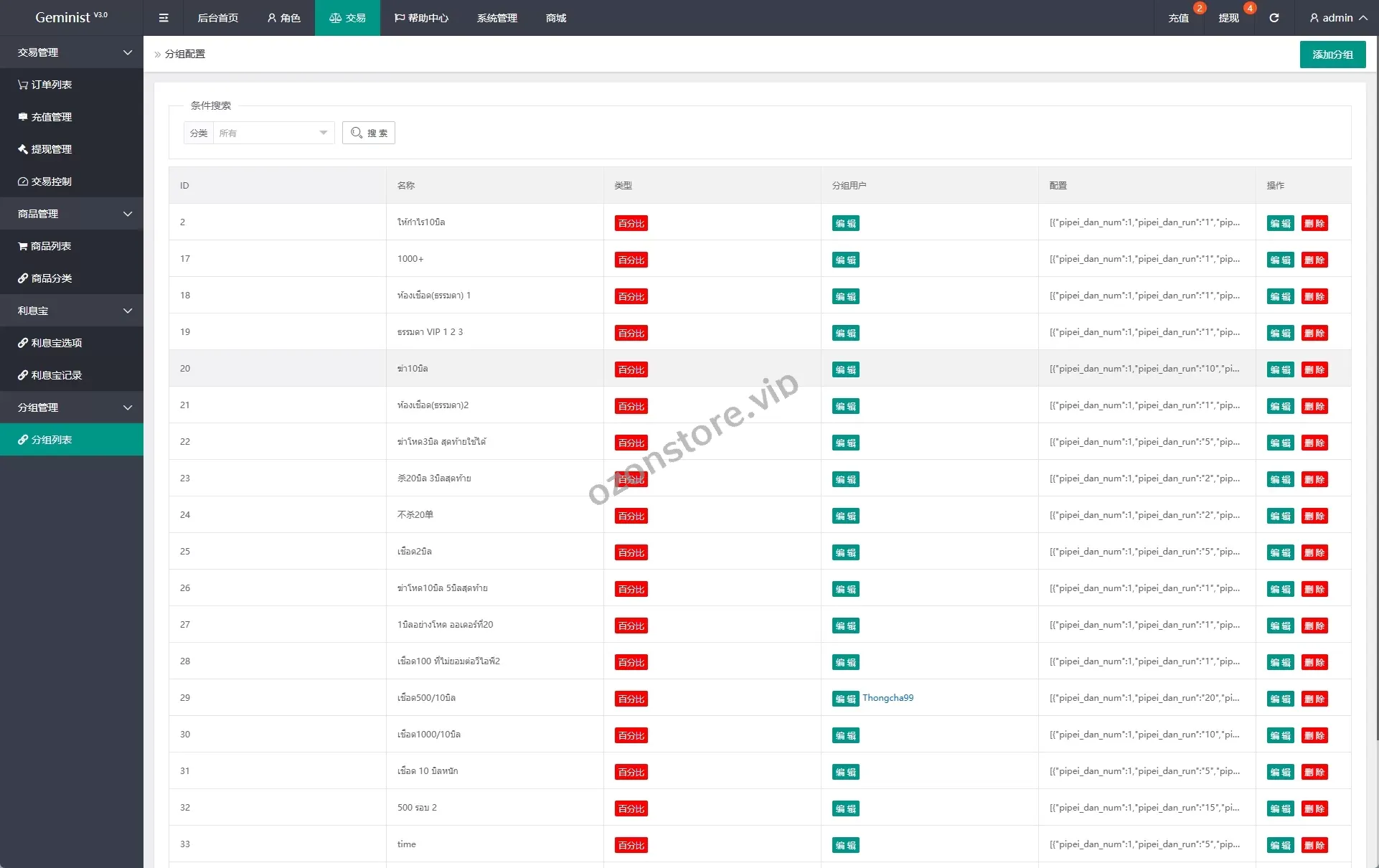Image resolution: width=1379 pixels, height=868 pixels.
Task: Open 商品列表 in the sidebar
Action: (50, 246)
